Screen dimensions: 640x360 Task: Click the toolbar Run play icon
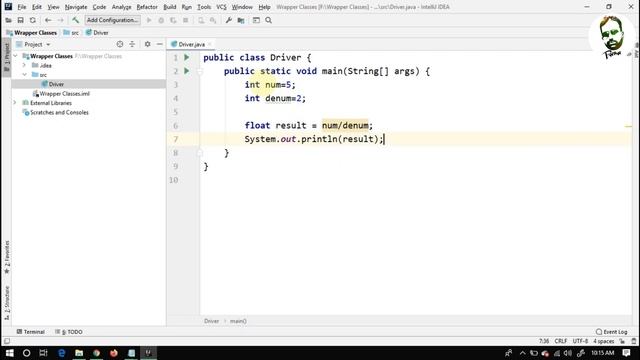click(149, 20)
